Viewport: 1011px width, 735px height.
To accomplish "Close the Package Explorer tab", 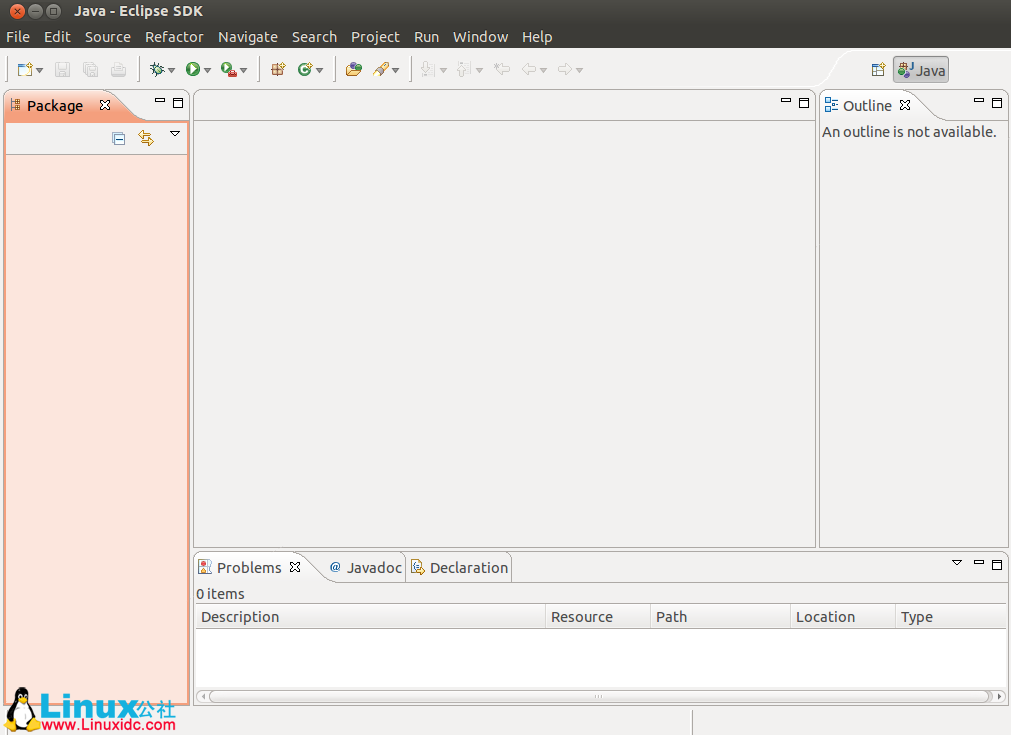I will pyautogui.click(x=105, y=104).
